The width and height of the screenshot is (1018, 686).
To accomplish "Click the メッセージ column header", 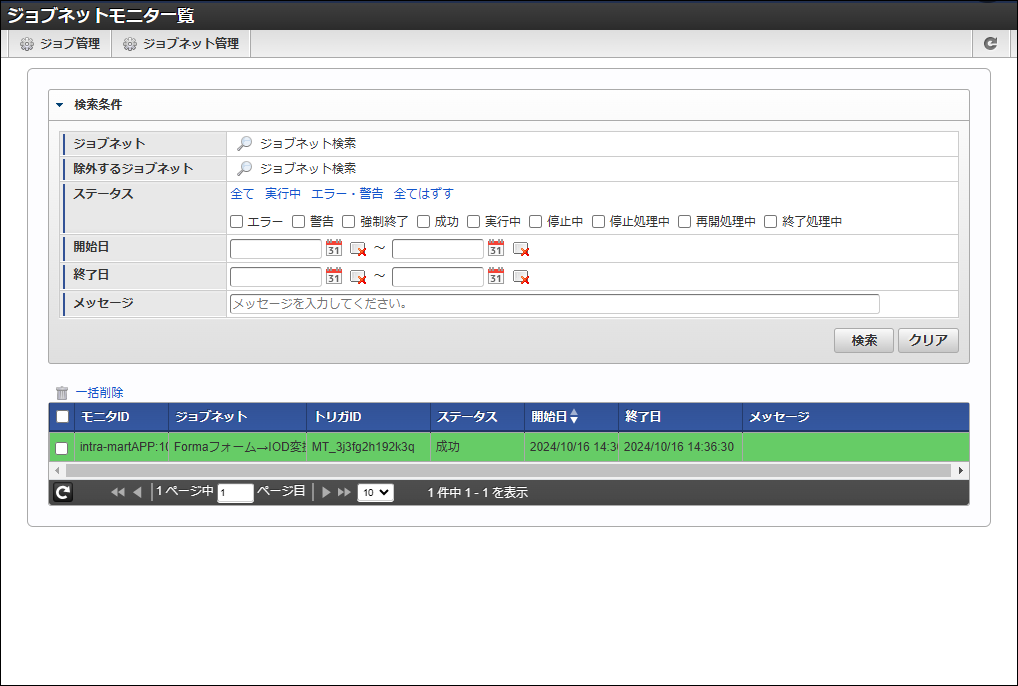I will point(856,417).
